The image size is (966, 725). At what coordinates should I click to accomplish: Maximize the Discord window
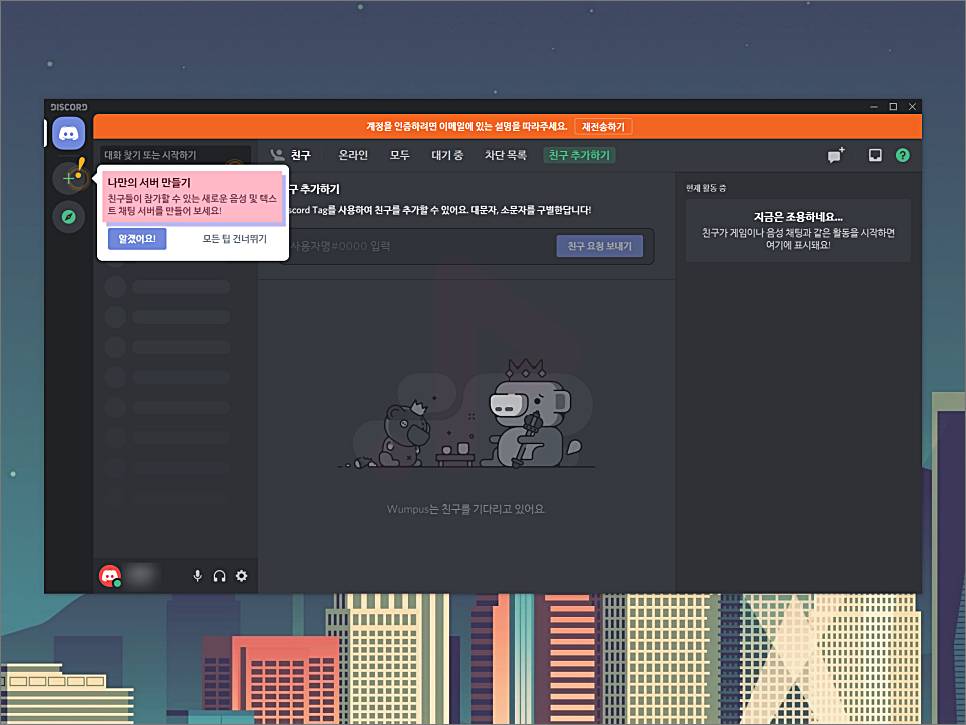tap(893, 107)
